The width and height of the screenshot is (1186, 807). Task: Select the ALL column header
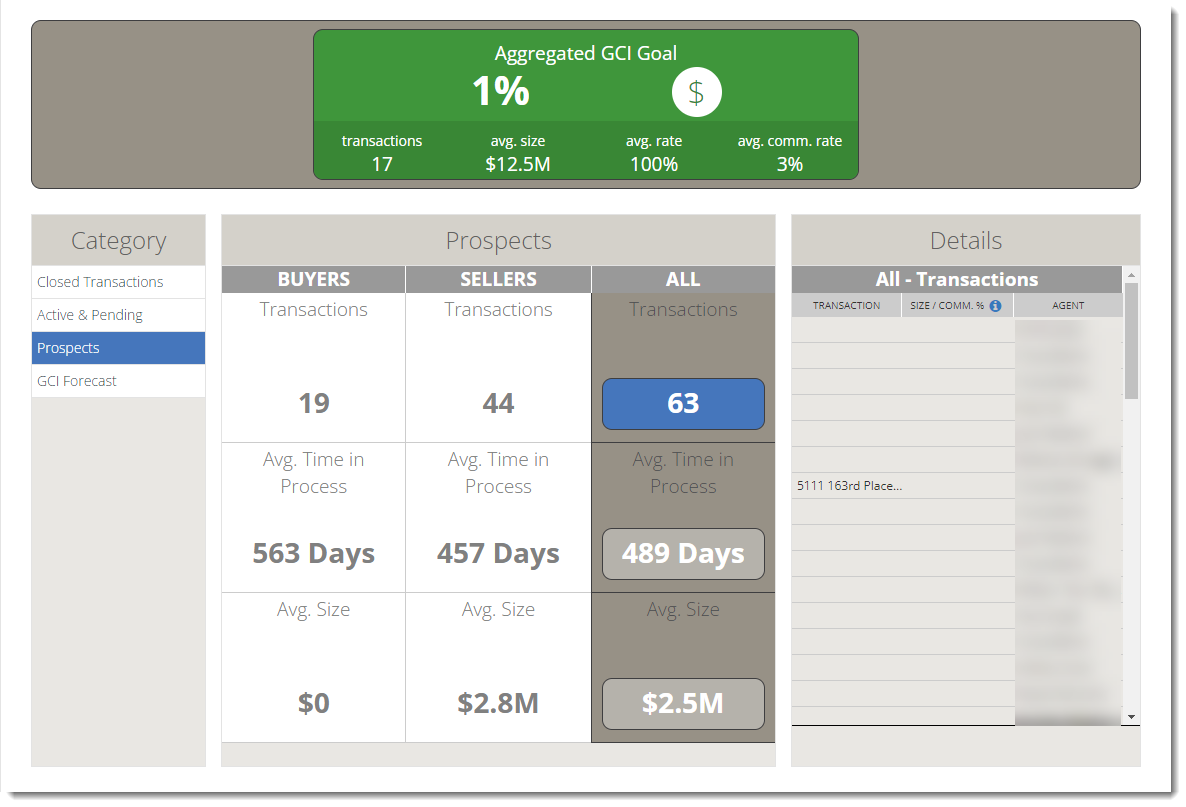[x=683, y=280]
